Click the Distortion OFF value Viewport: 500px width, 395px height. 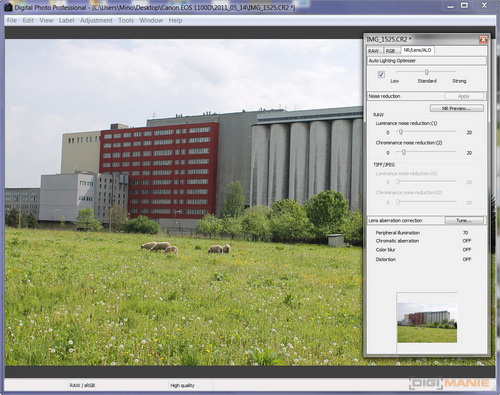click(x=467, y=259)
